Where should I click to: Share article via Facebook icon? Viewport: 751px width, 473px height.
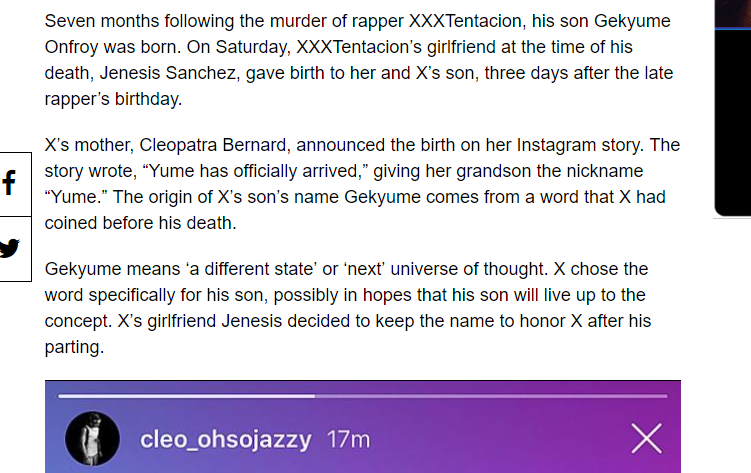click(x=10, y=183)
